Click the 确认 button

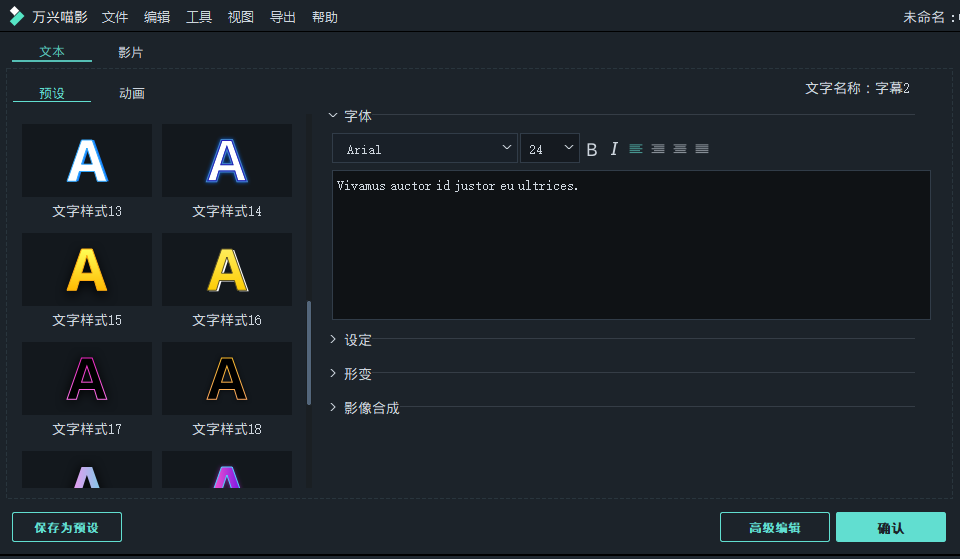890,527
